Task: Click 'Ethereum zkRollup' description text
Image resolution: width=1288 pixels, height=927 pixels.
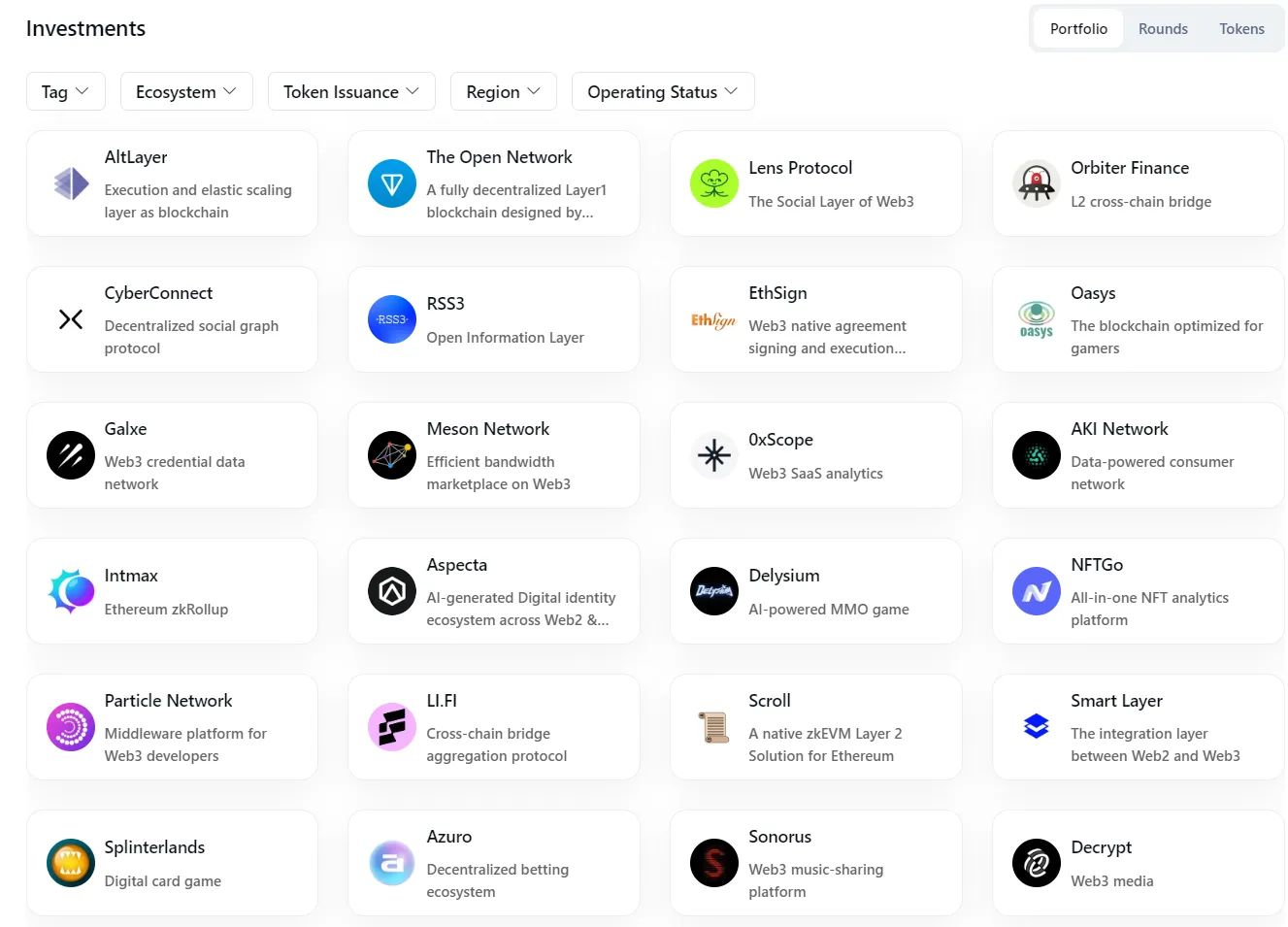Action: [x=166, y=610]
